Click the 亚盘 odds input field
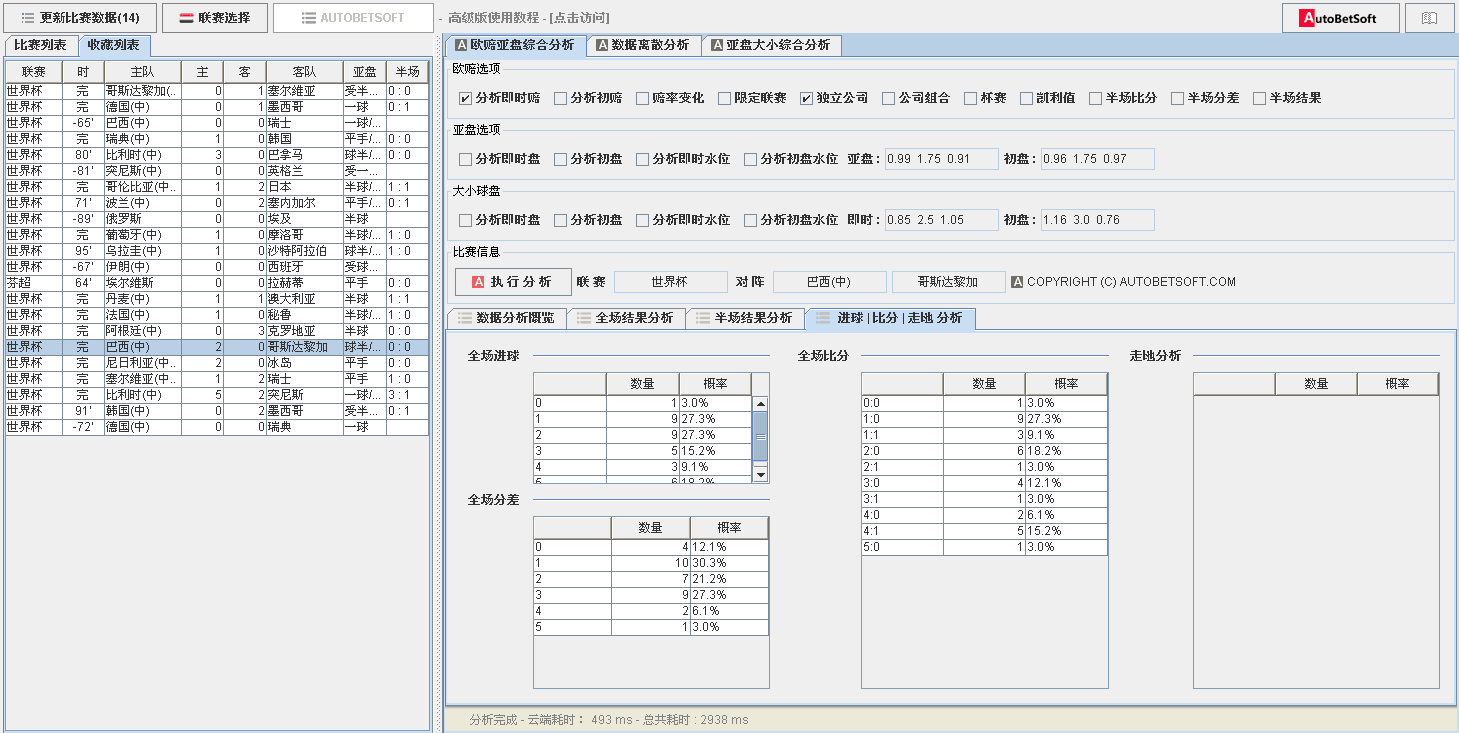Screen dimensions: 1459x733 pyautogui.click(x=941, y=159)
